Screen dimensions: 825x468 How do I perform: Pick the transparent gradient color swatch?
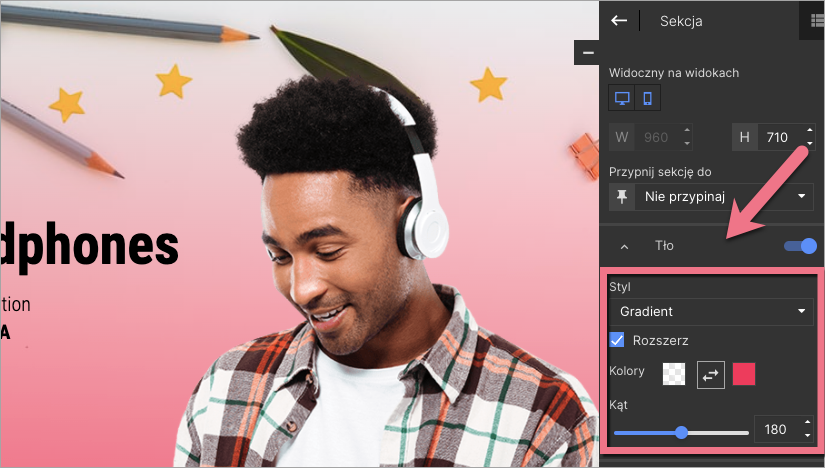[x=675, y=374]
